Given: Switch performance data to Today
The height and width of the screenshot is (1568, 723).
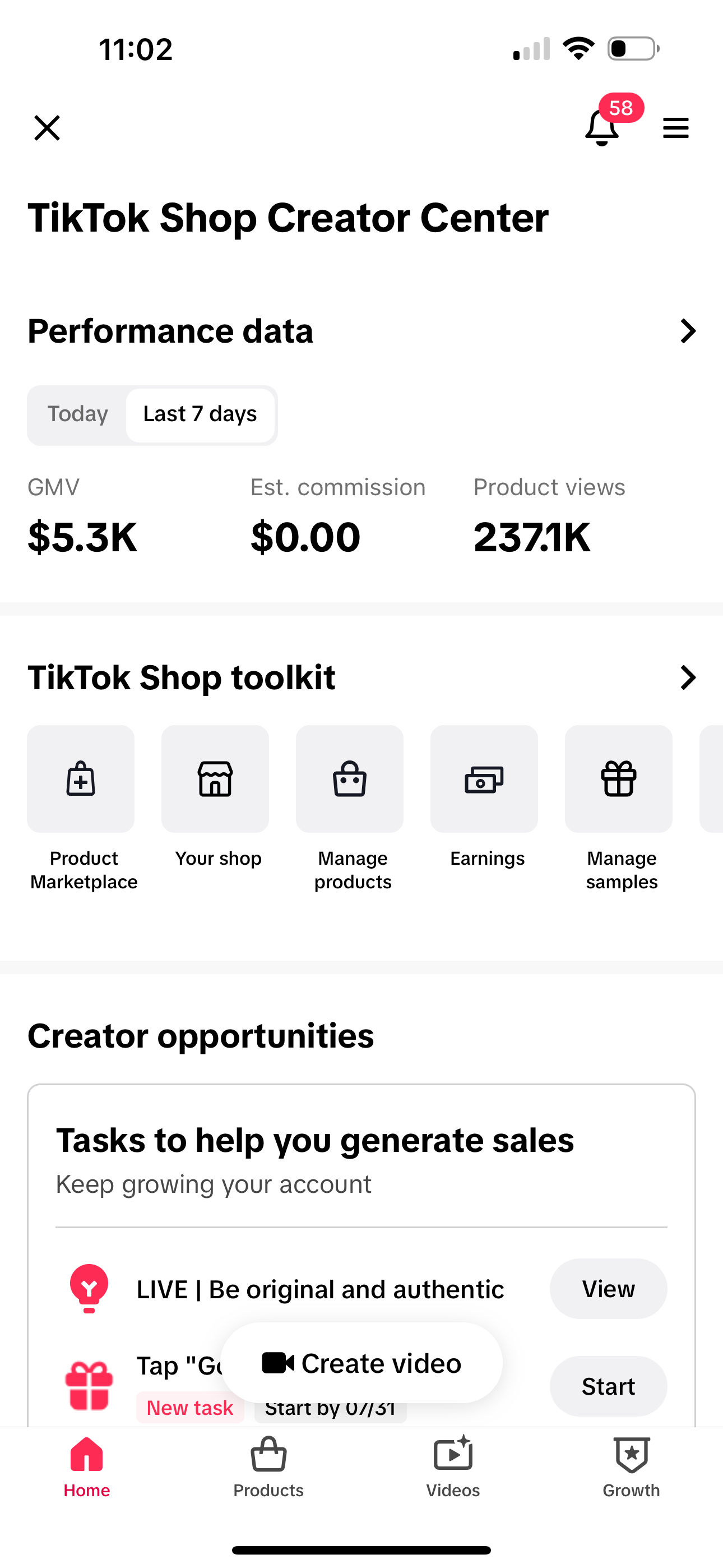Looking at the screenshot, I should click(x=78, y=414).
